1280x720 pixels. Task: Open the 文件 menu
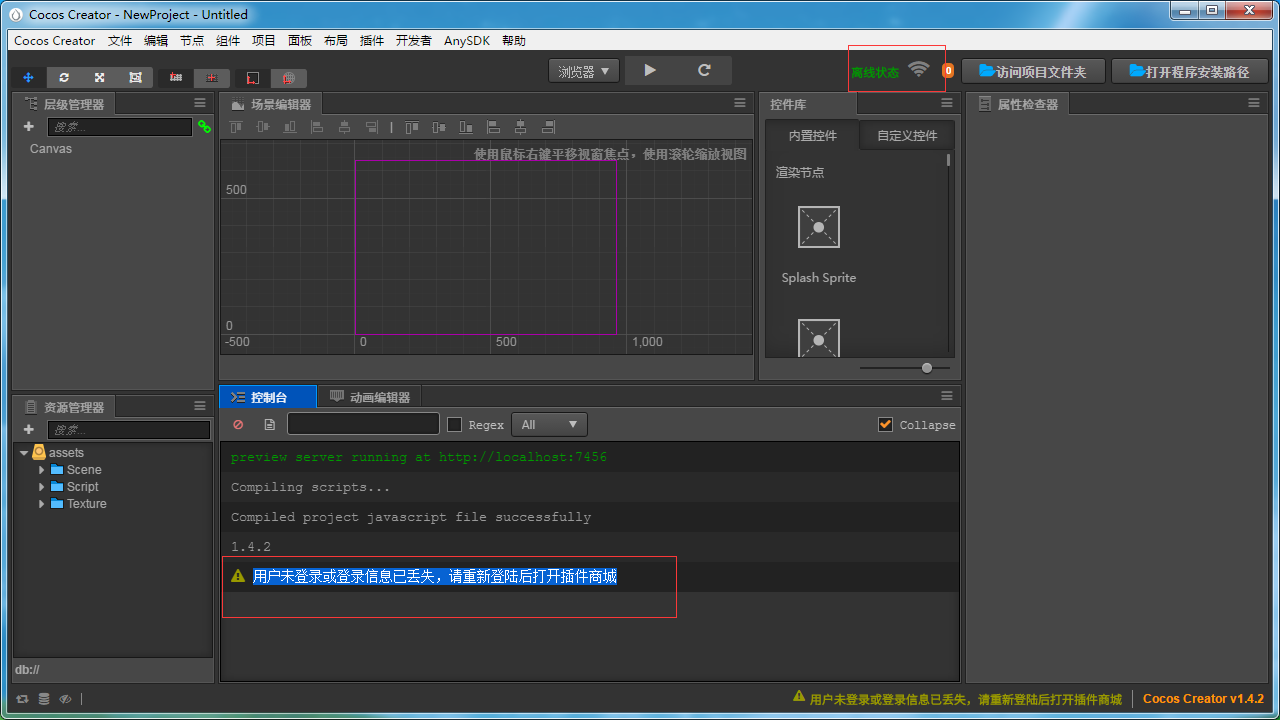click(x=120, y=41)
